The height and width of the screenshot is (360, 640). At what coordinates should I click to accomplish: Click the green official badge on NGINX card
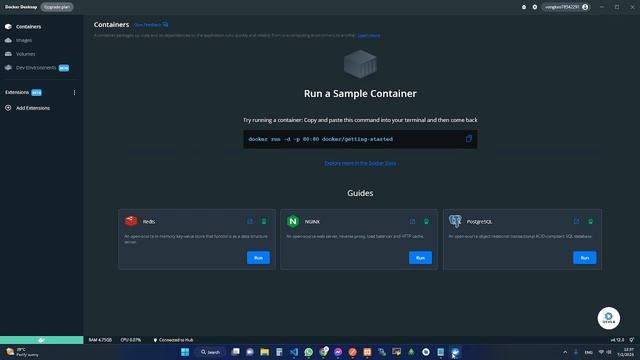click(x=426, y=221)
